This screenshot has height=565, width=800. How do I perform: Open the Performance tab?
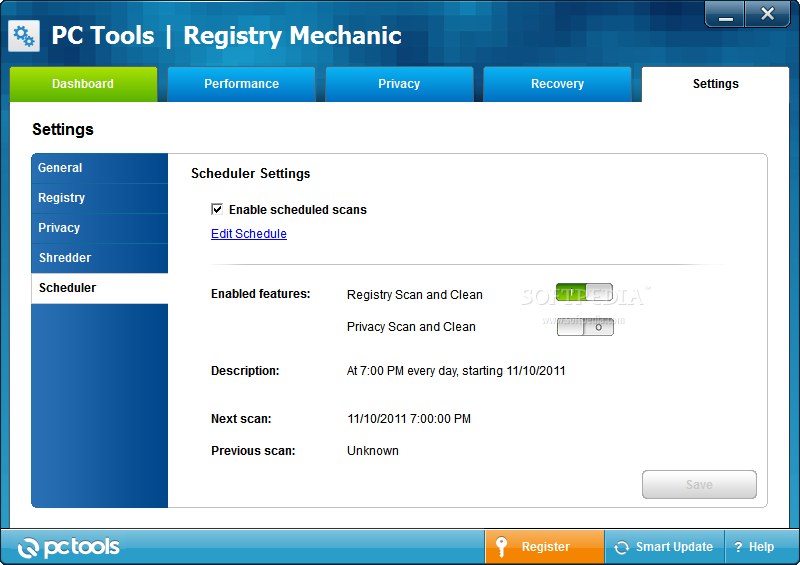(241, 84)
